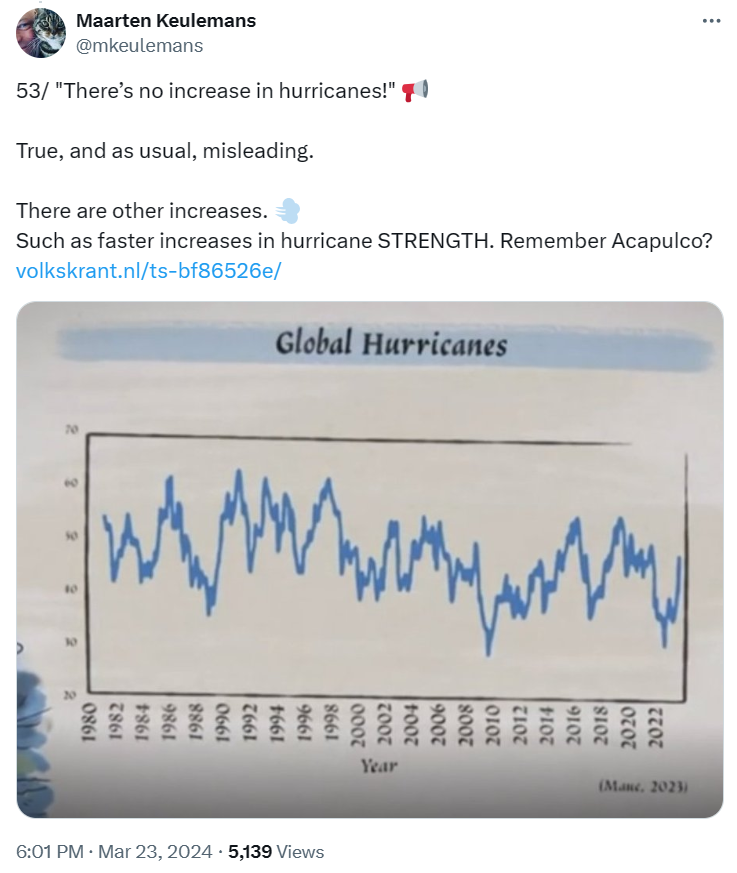This screenshot has height=873, width=737.
Task: Click the 5,139 Views count
Action: (276, 852)
